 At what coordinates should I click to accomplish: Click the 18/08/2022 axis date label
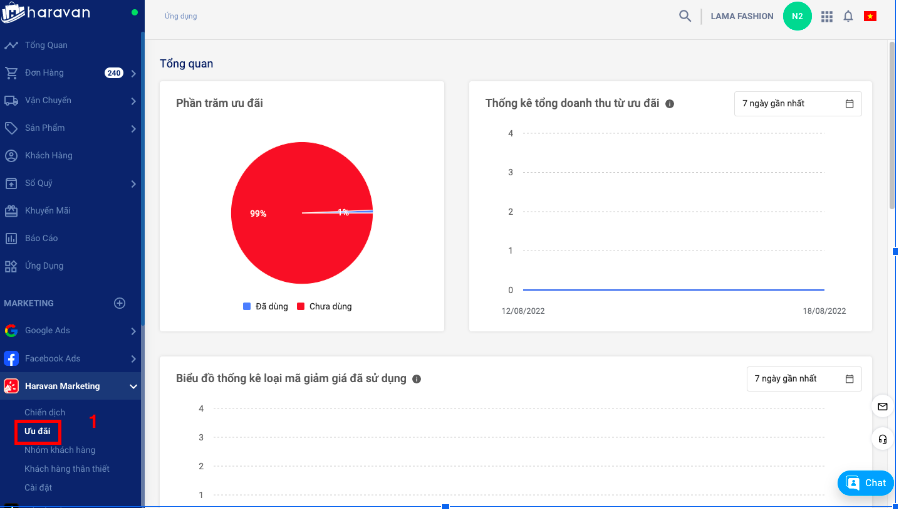824,311
